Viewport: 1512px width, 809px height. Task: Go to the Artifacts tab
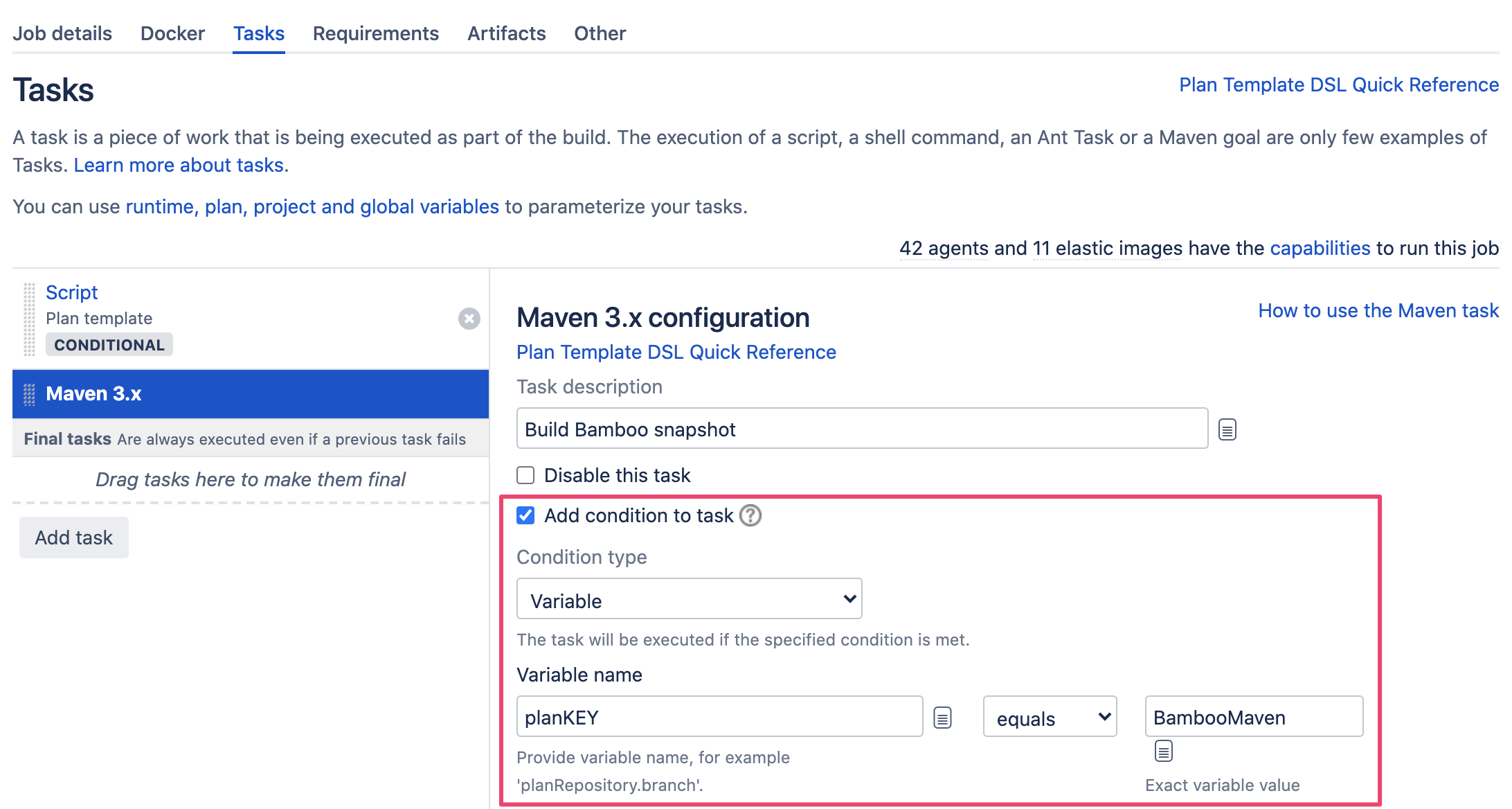(x=507, y=33)
